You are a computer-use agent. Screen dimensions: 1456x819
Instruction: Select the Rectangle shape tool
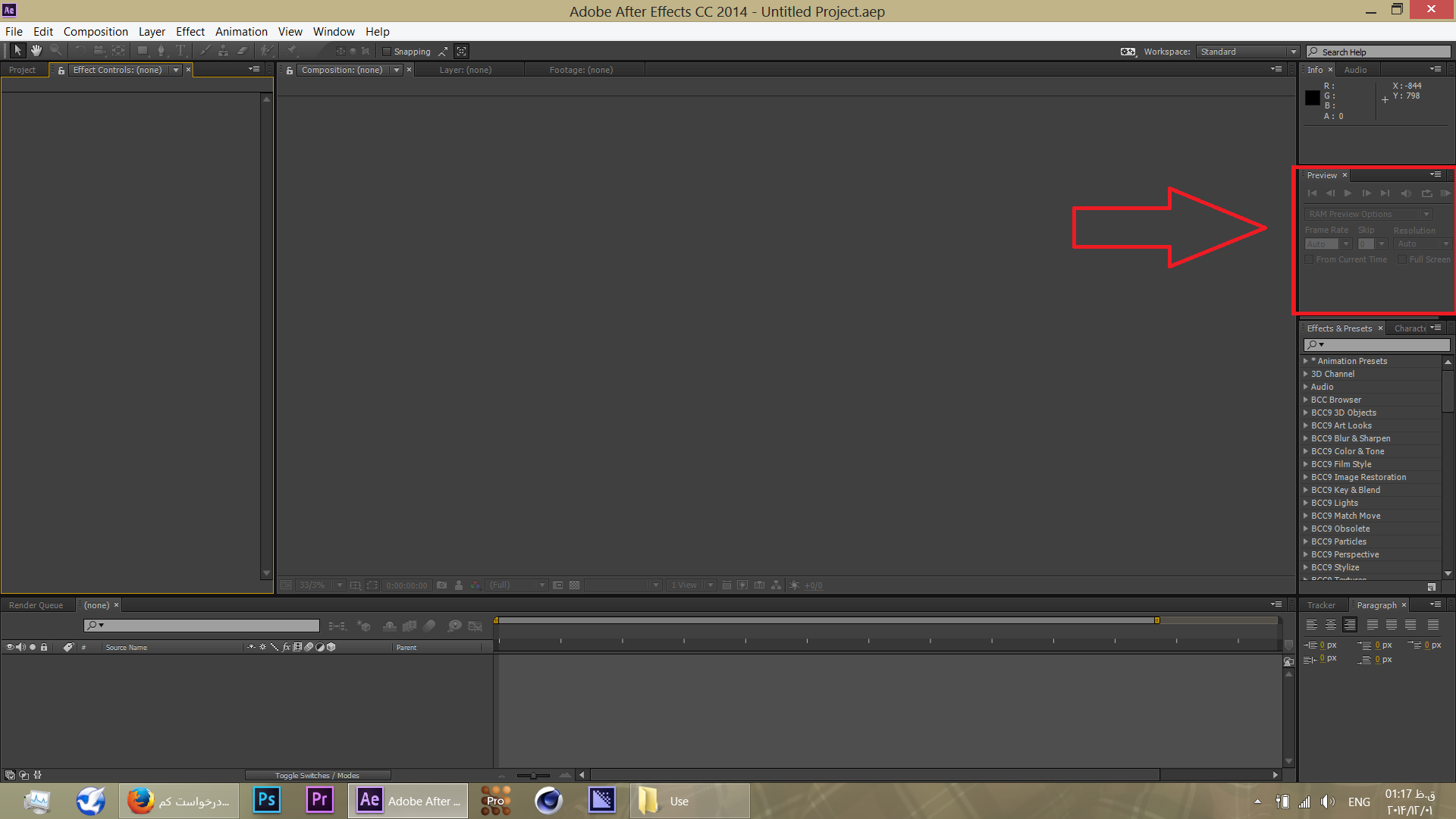(142, 51)
